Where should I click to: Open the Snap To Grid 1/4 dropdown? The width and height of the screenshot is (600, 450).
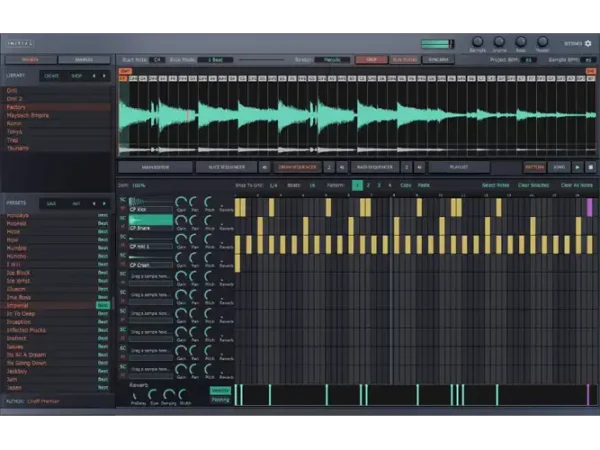(x=273, y=185)
